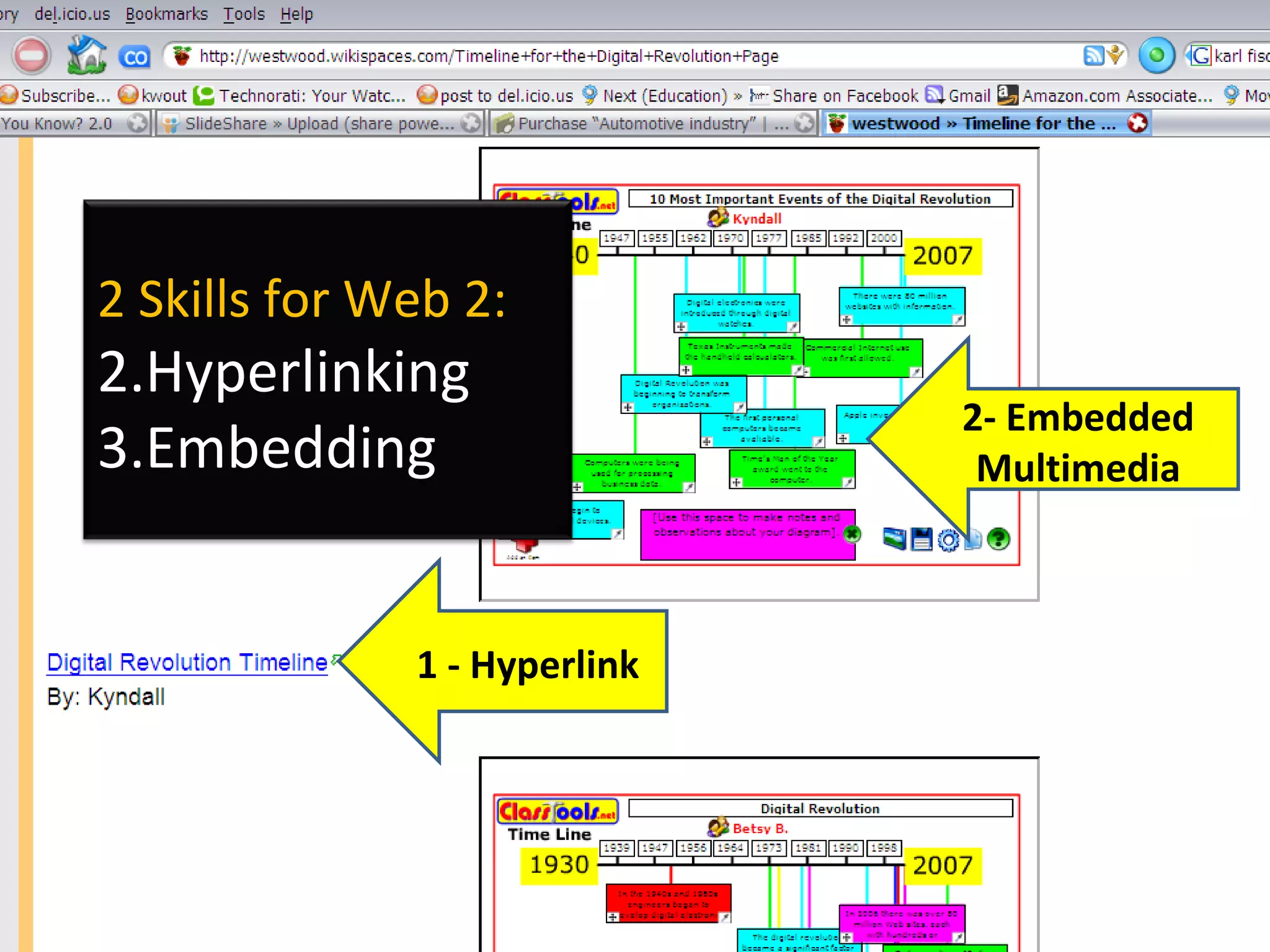Open the Digital Revolution Timeline hyperlink

[187, 662]
